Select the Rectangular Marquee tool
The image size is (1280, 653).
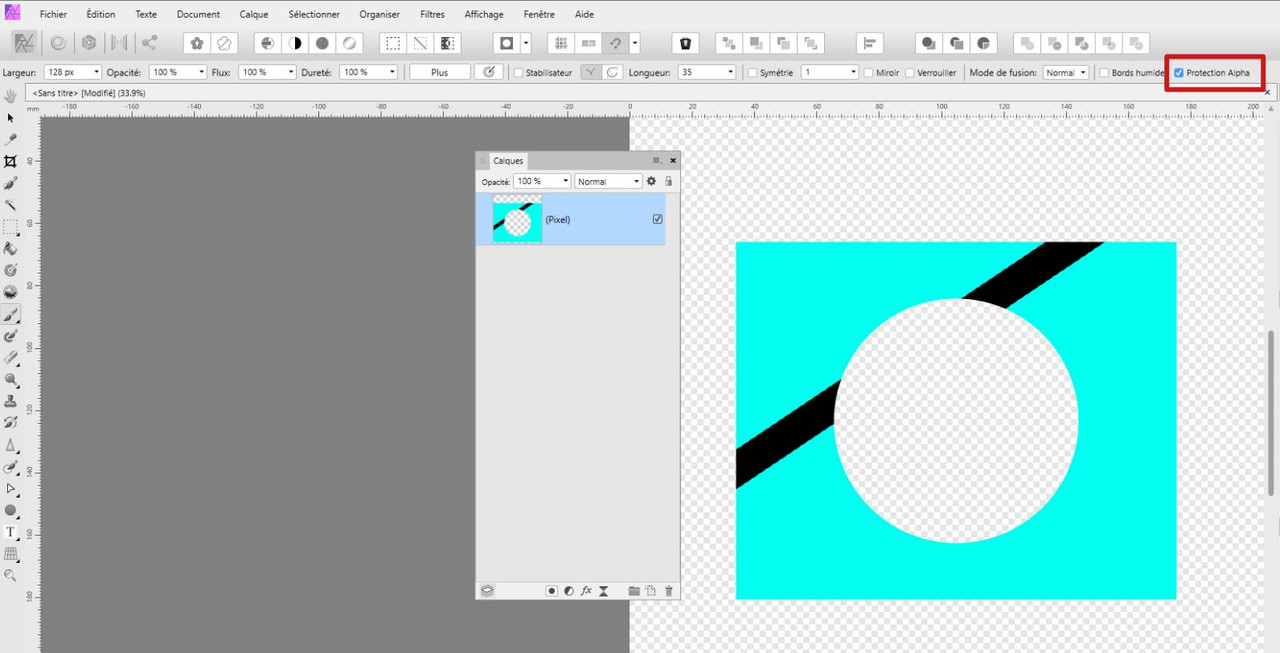pos(11,227)
